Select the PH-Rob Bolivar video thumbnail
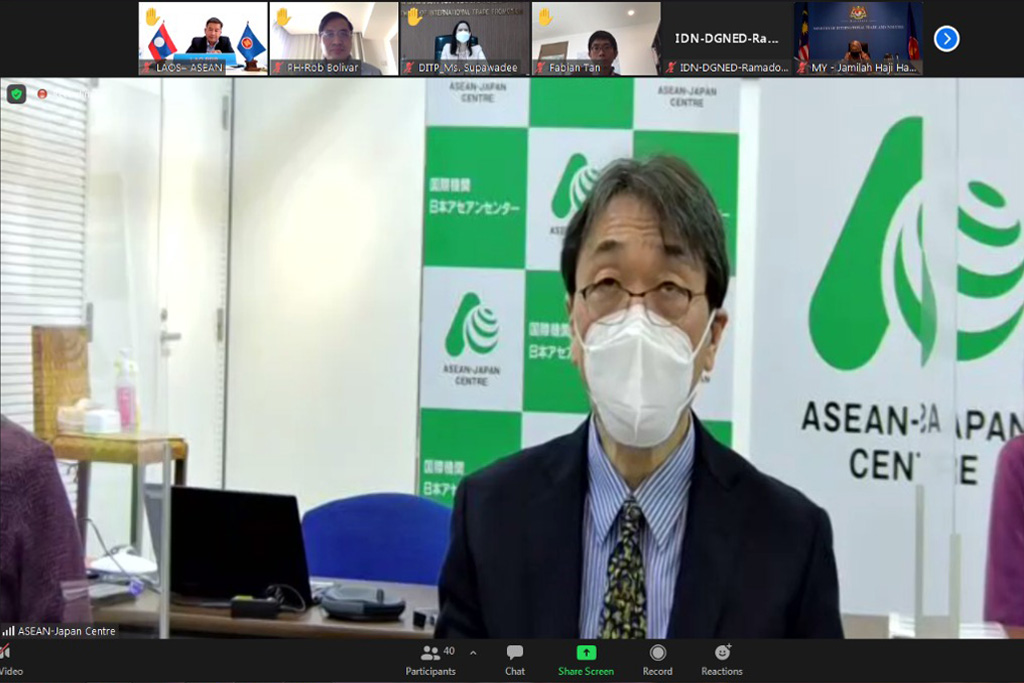Image resolution: width=1024 pixels, height=683 pixels. [x=334, y=39]
